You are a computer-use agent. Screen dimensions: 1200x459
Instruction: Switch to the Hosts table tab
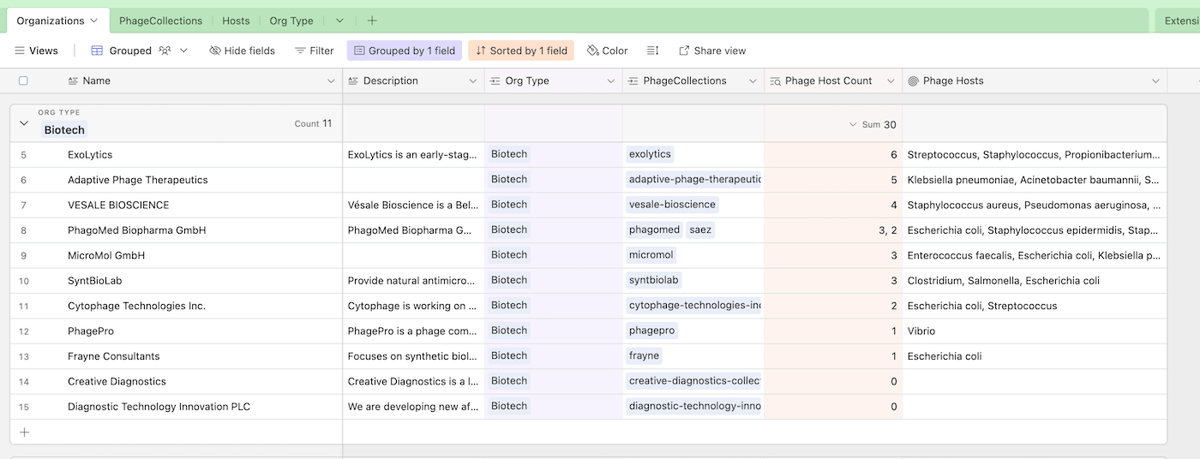236,21
